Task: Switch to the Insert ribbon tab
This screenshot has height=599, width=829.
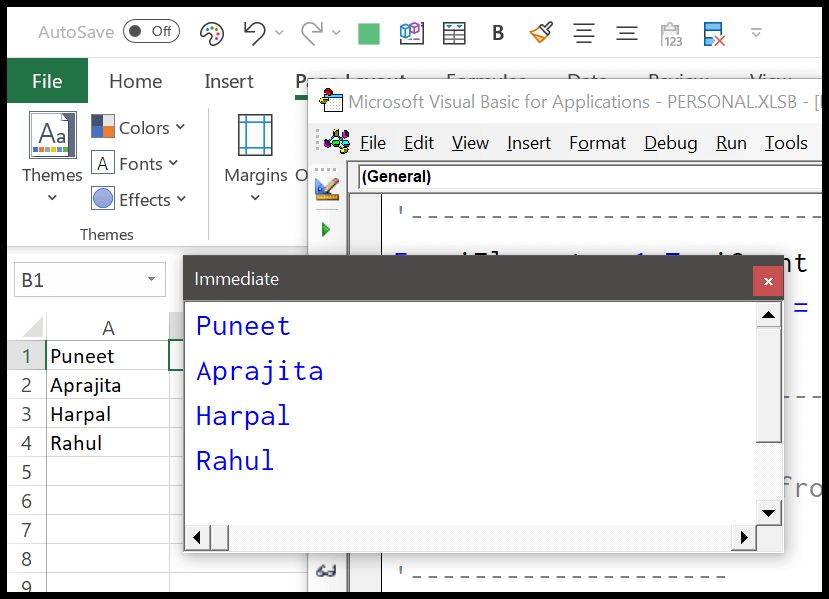Action: [228, 81]
